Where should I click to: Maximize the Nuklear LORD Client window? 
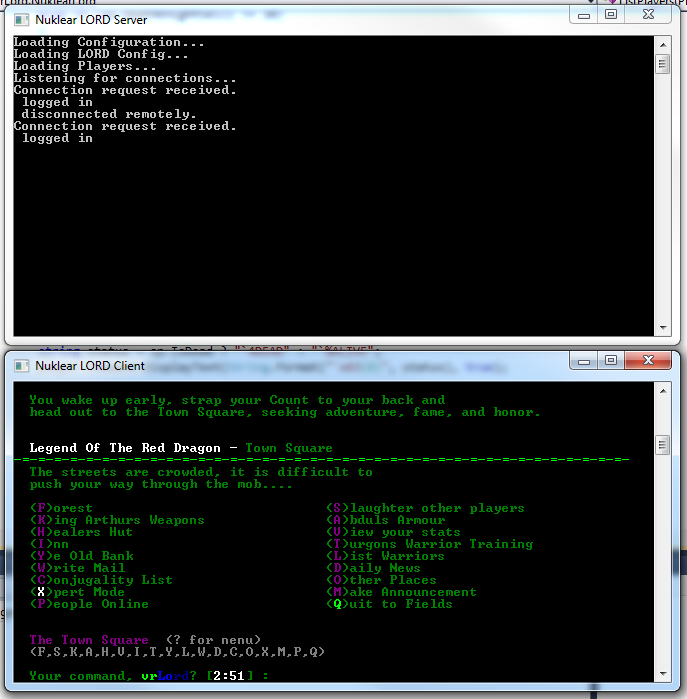coord(612,360)
